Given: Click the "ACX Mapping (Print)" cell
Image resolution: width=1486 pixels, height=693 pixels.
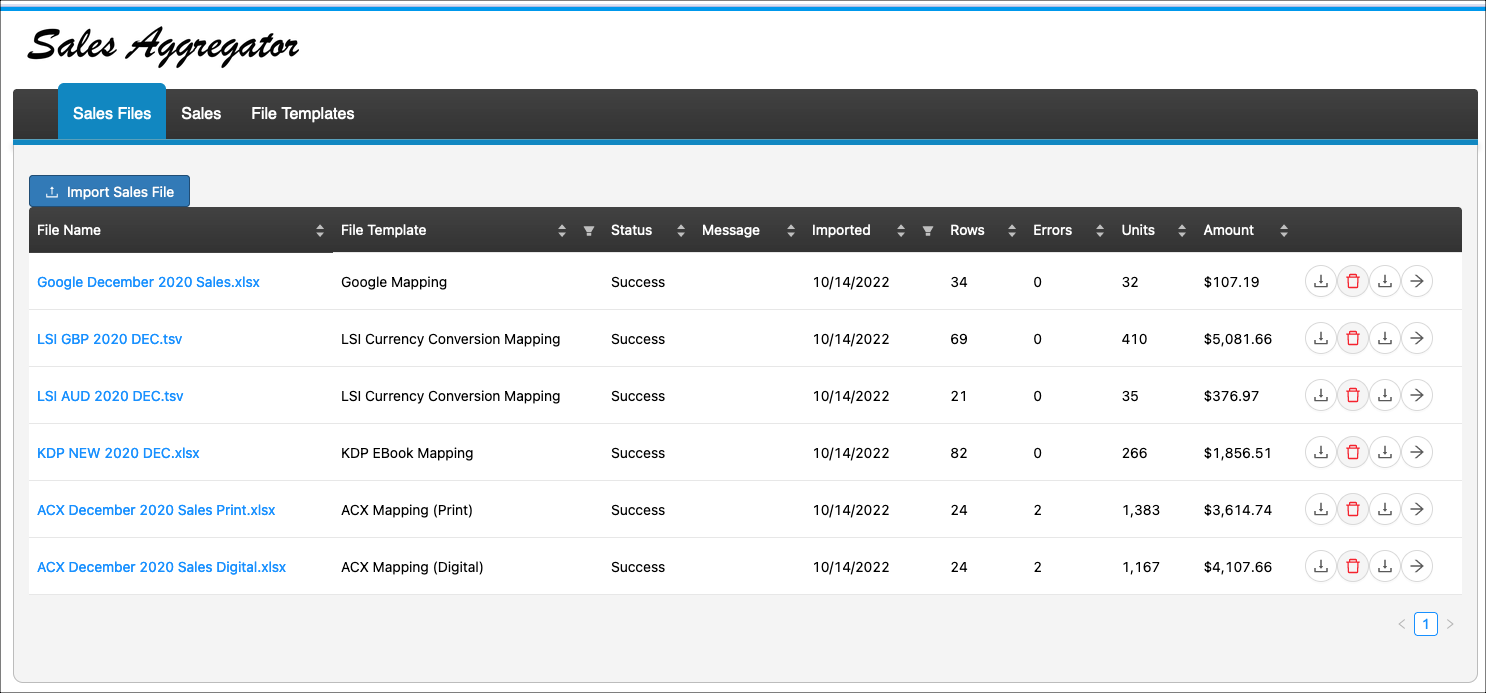Looking at the screenshot, I should [x=407, y=510].
